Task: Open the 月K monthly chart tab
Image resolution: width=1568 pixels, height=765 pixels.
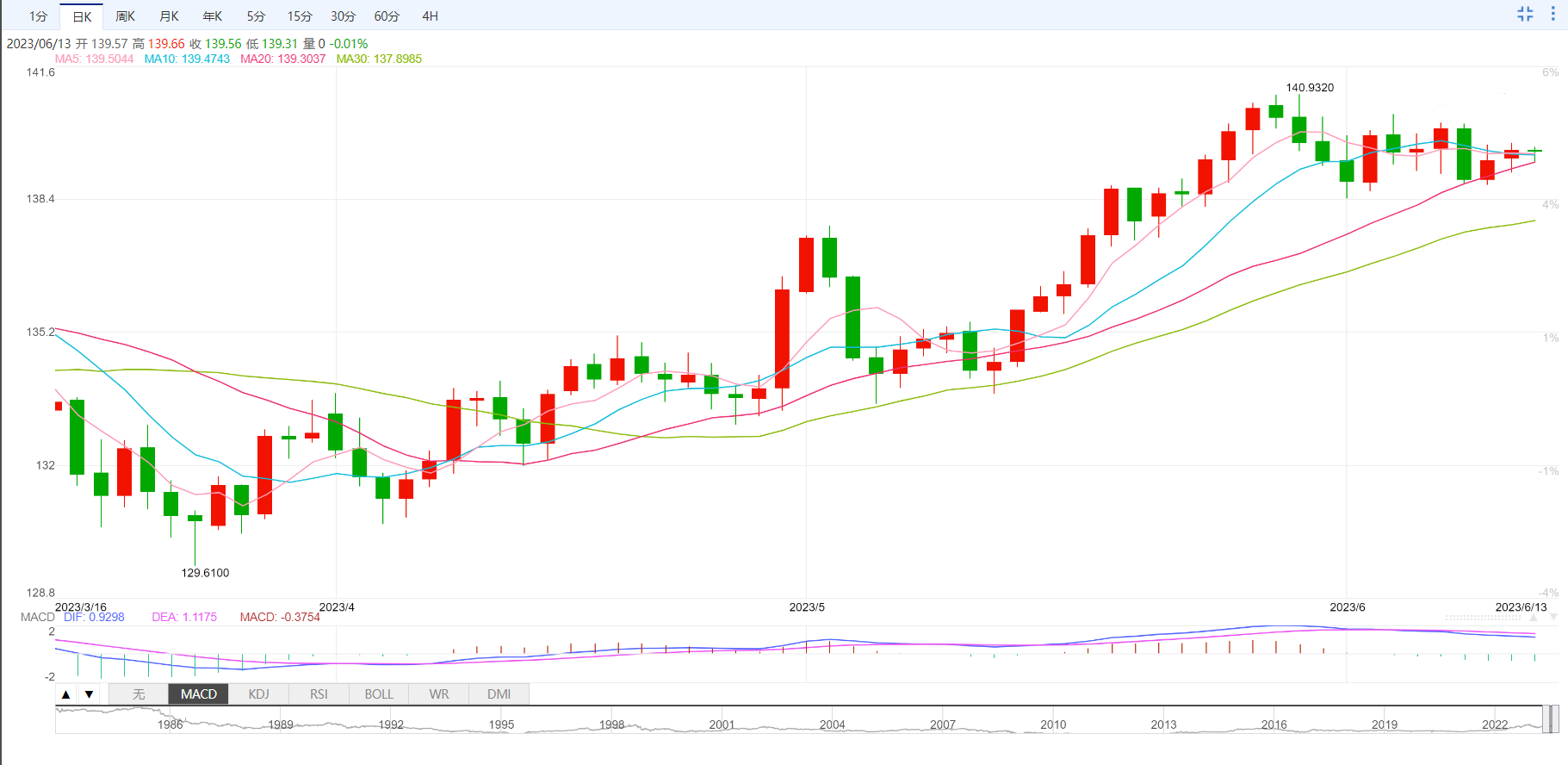Action: point(170,16)
